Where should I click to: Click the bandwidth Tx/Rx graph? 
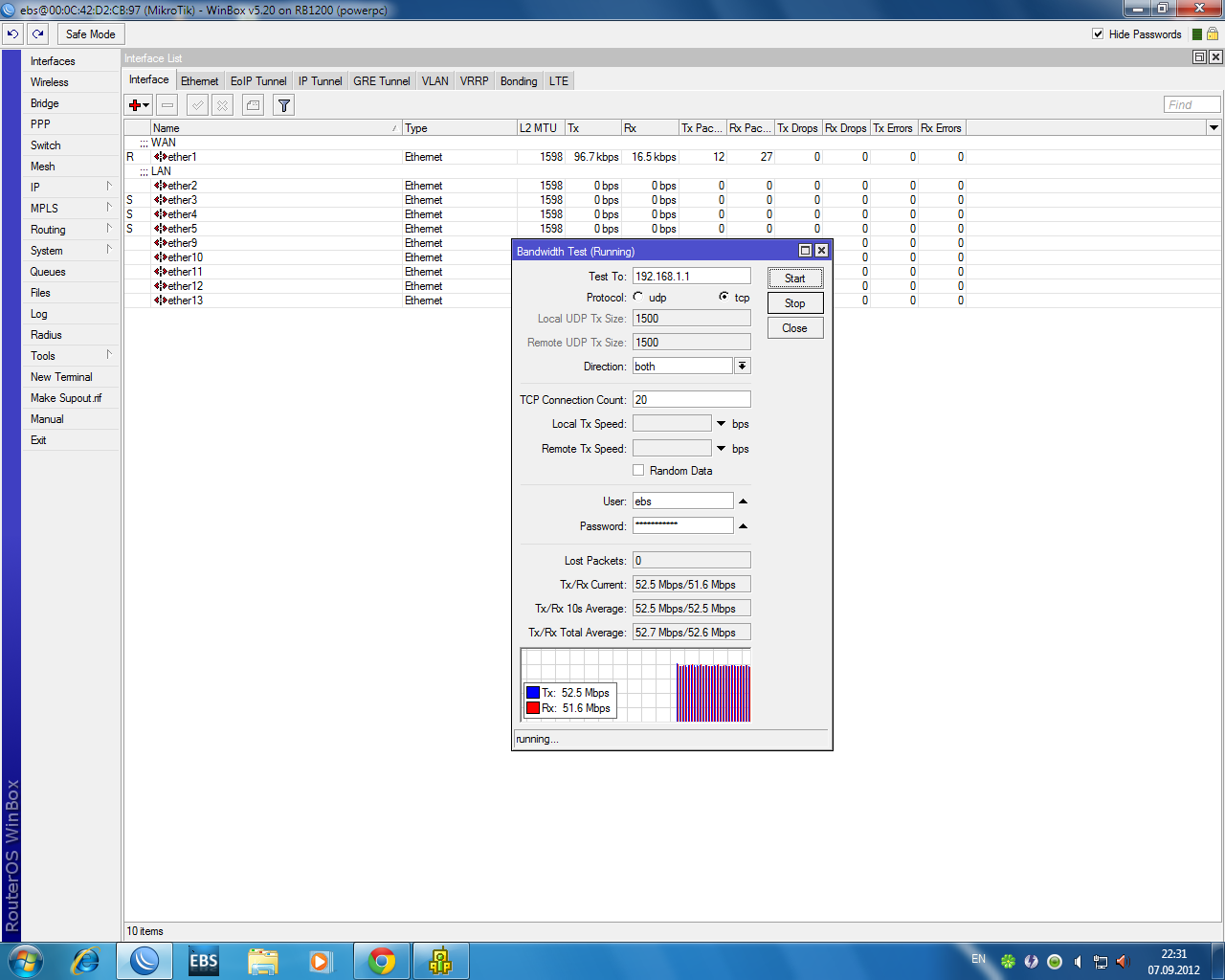635,685
